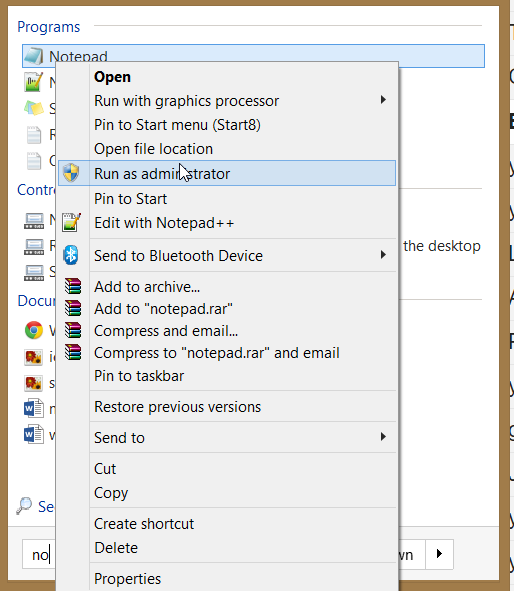The height and width of the screenshot is (591, 514).
Task: Click the first image file result icon
Action: pos(34,357)
